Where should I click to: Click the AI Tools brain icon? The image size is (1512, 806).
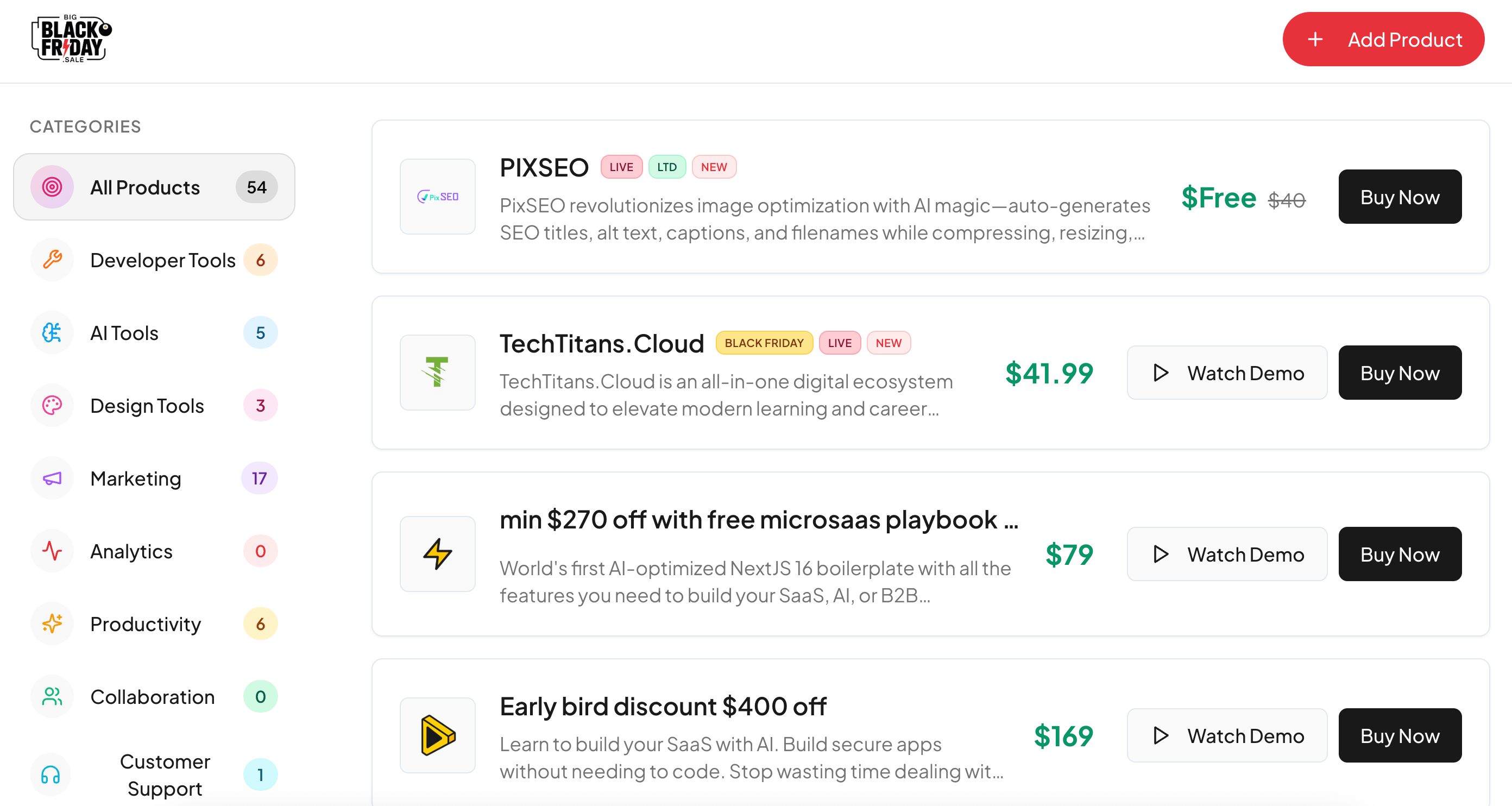pyautogui.click(x=52, y=333)
